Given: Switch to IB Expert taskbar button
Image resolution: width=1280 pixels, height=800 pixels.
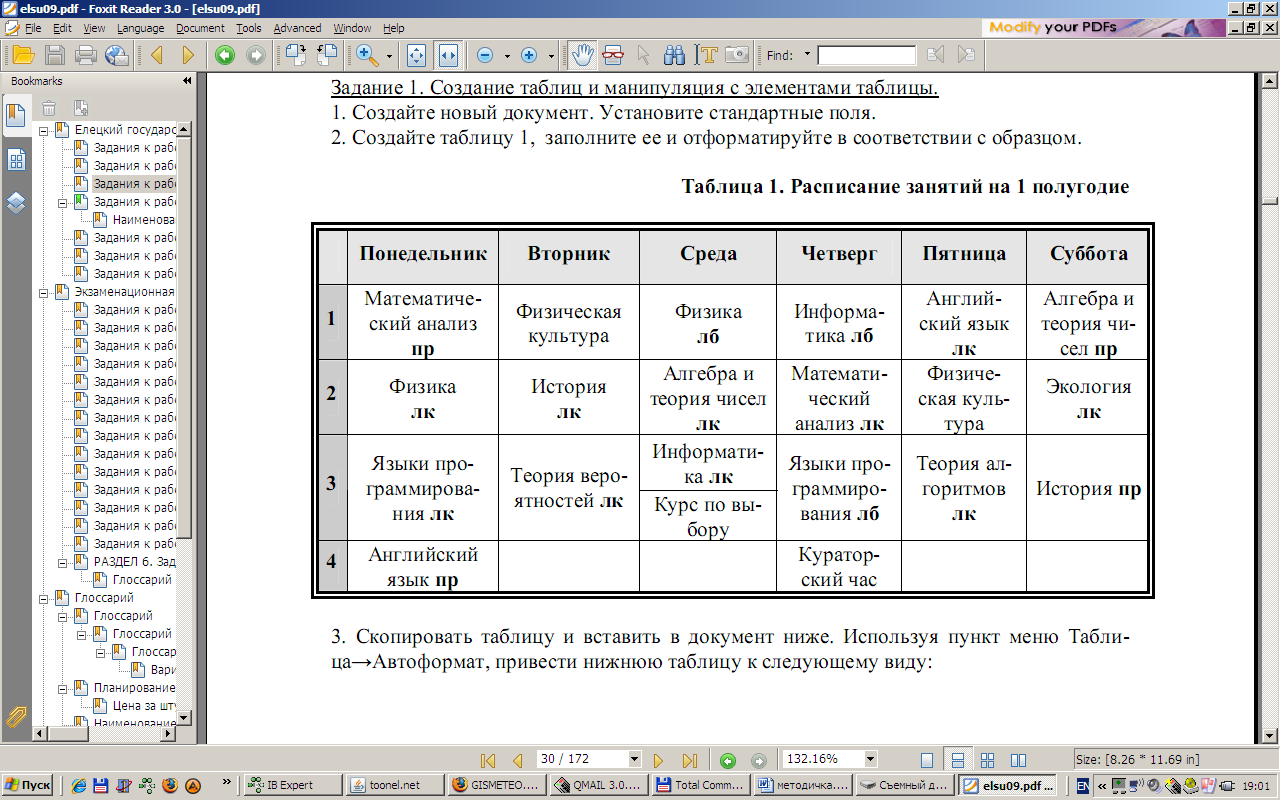Looking at the screenshot, I should 292,785.
